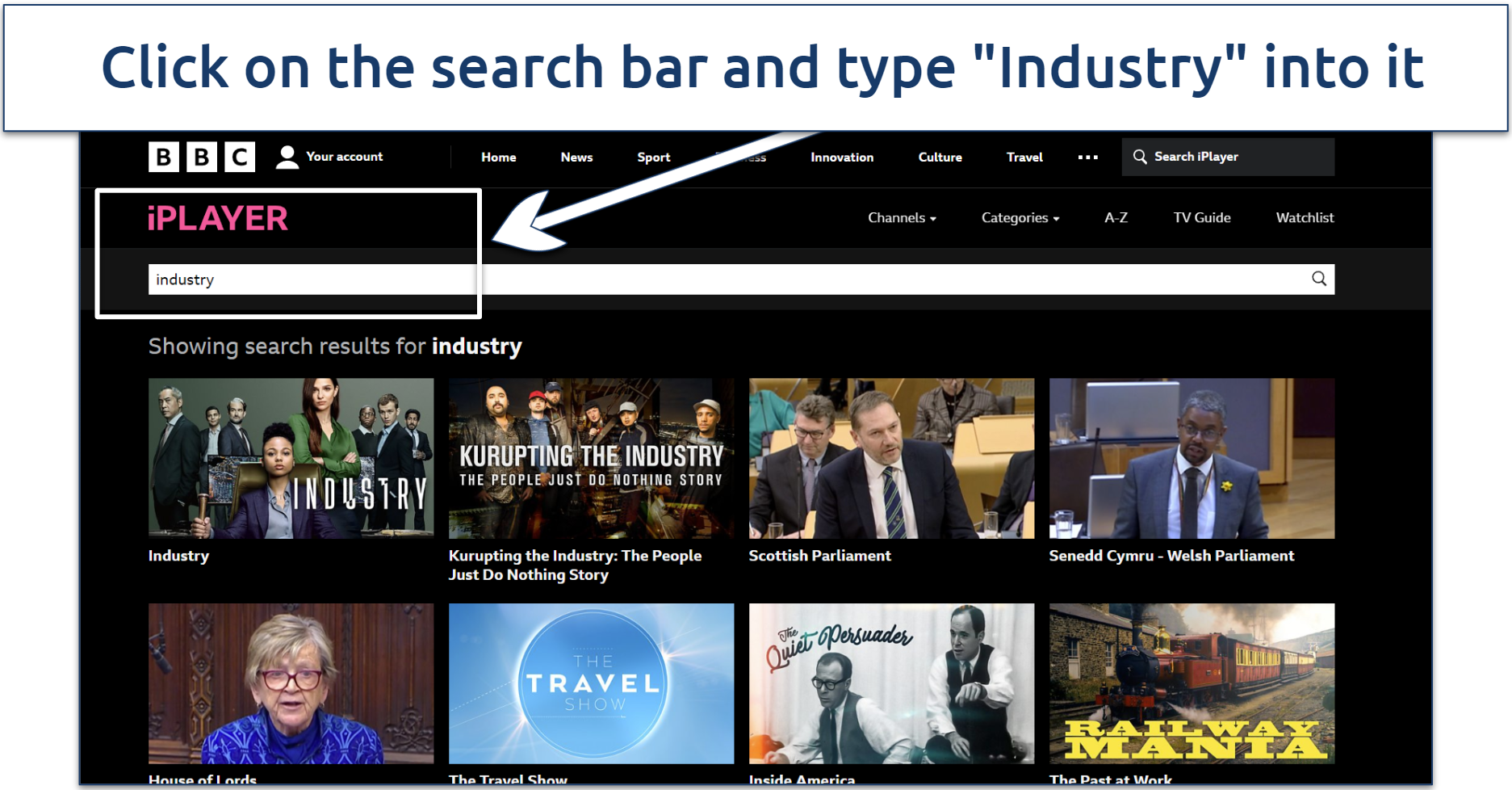Screen dimensions: 1512x790
Task: Open Your account profile icon
Action: (x=287, y=157)
